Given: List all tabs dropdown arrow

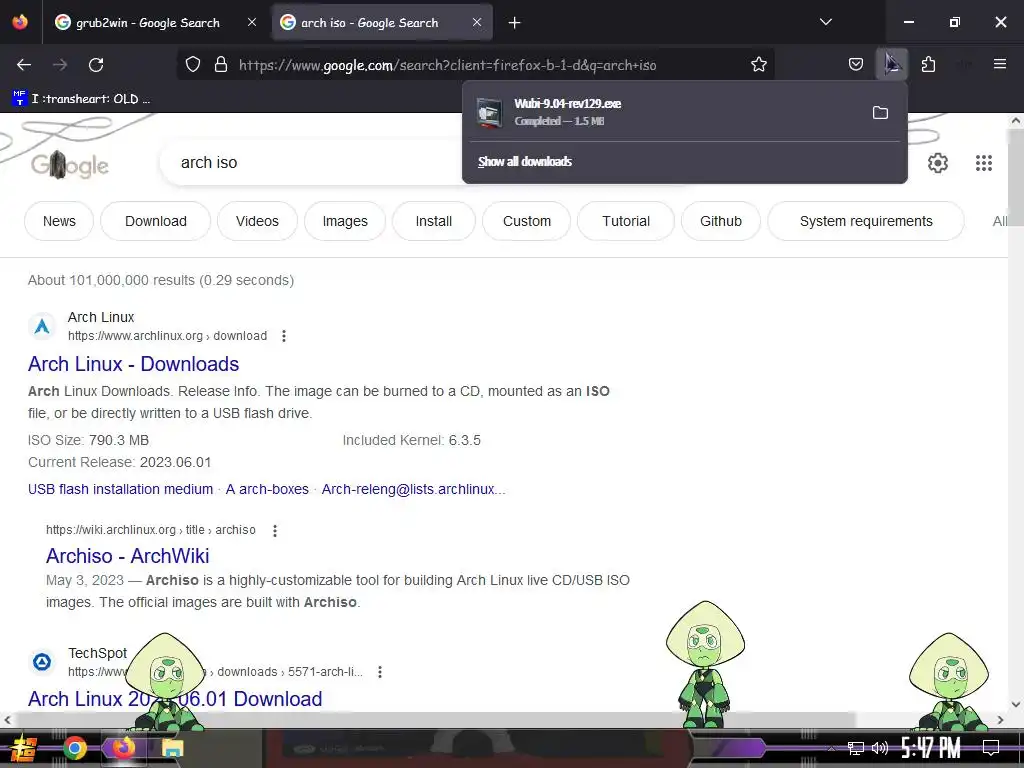Looking at the screenshot, I should (x=826, y=22).
